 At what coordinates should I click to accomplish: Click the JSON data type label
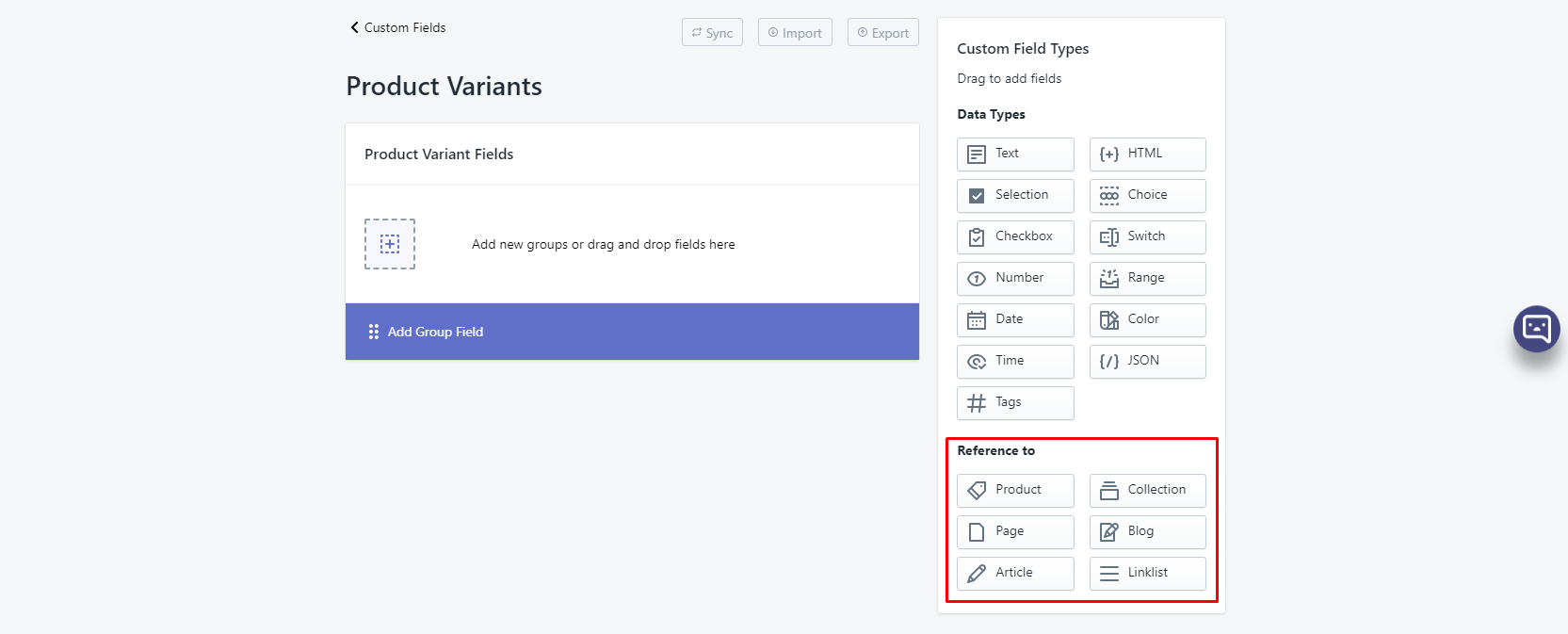(x=1143, y=360)
